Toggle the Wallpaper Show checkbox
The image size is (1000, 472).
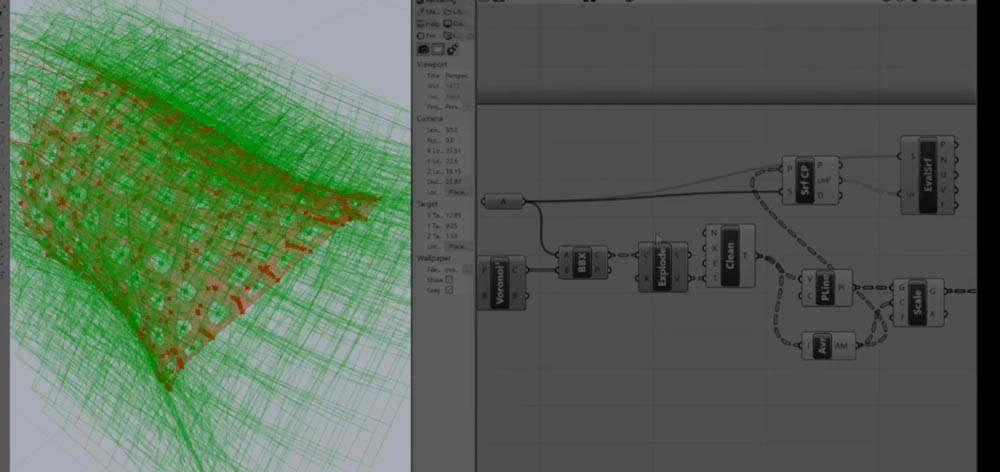tap(450, 279)
